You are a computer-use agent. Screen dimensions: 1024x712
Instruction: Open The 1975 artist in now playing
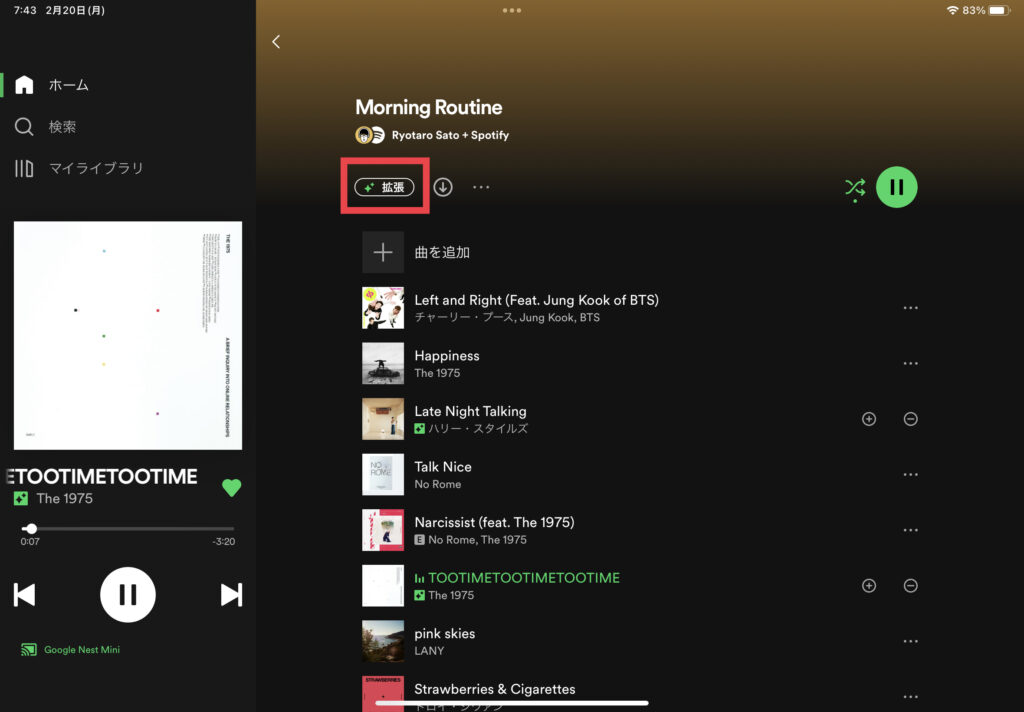coord(65,498)
